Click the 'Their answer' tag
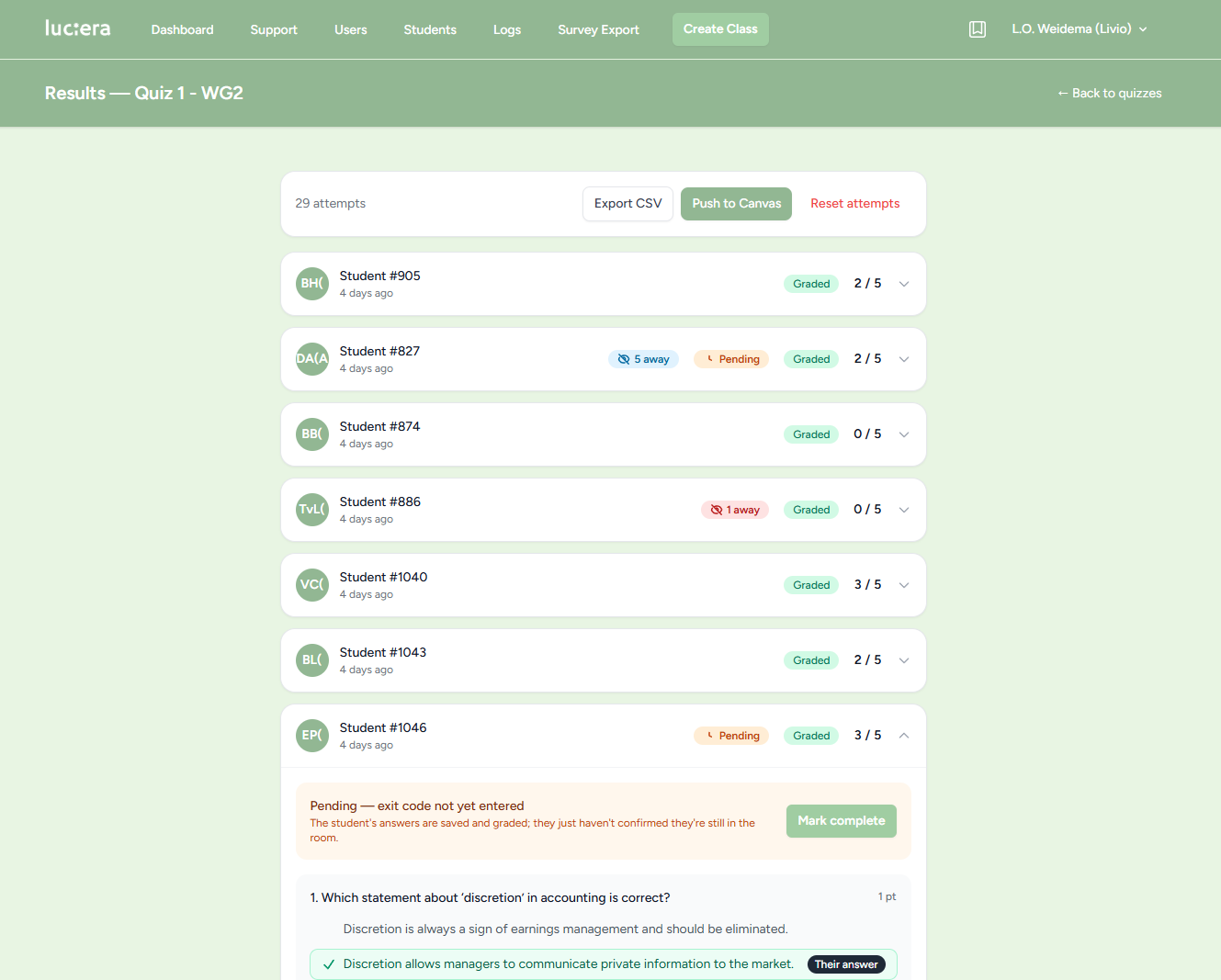The width and height of the screenshot is (1221, 980). click(846, 964)
